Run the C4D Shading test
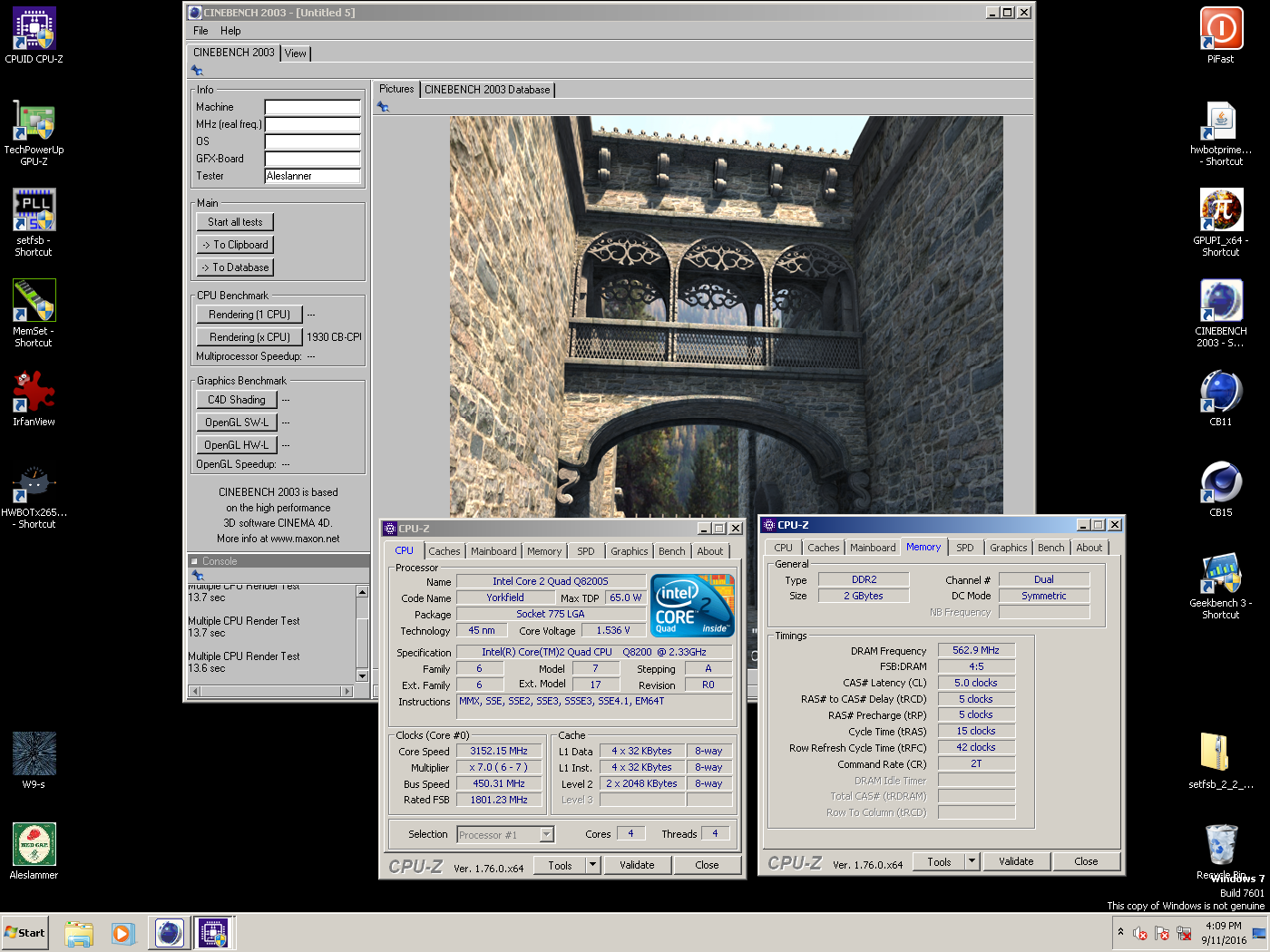The height and width of the screenshot is (952, 1270). (x=237, y=400)
